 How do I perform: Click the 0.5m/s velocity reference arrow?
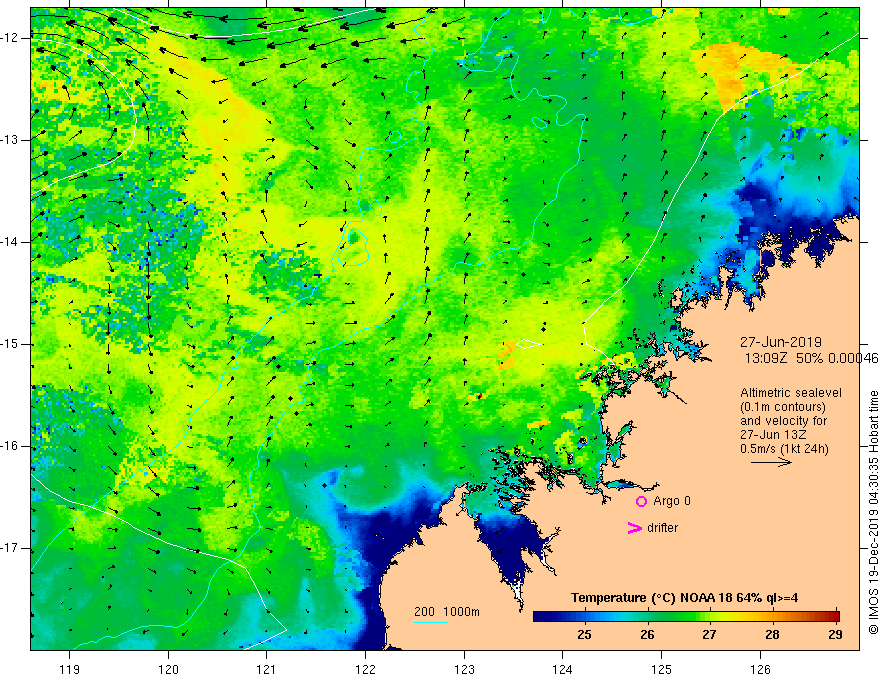click(772, 463)
